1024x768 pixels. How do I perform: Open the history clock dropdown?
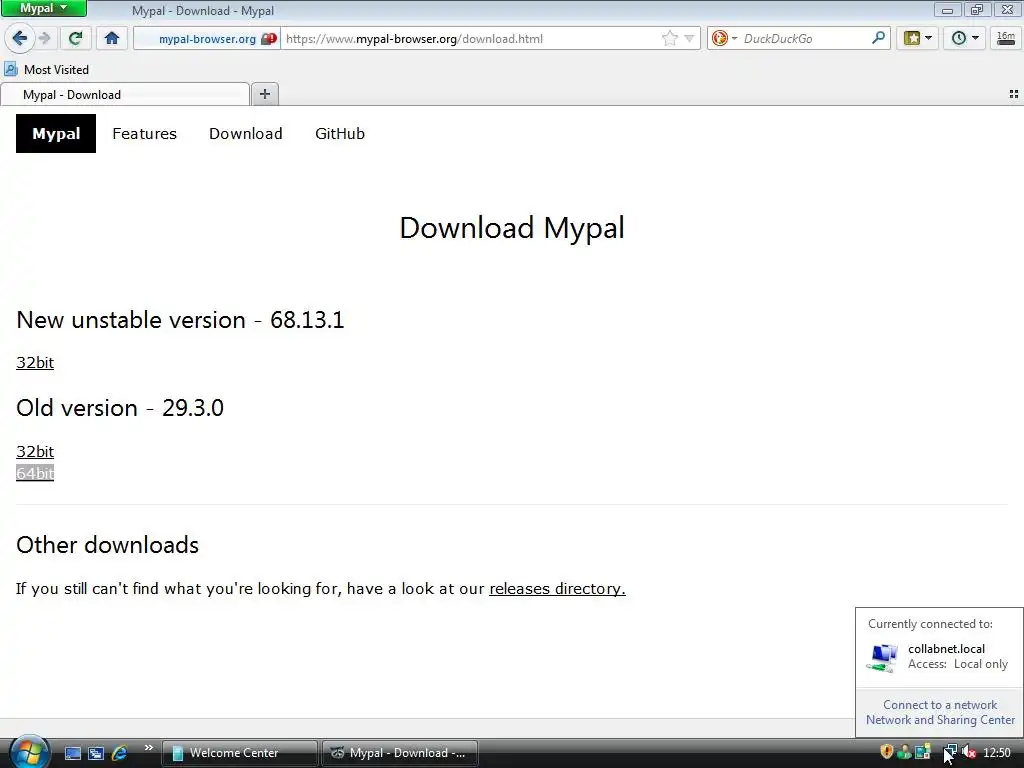(x=964, y=38)
